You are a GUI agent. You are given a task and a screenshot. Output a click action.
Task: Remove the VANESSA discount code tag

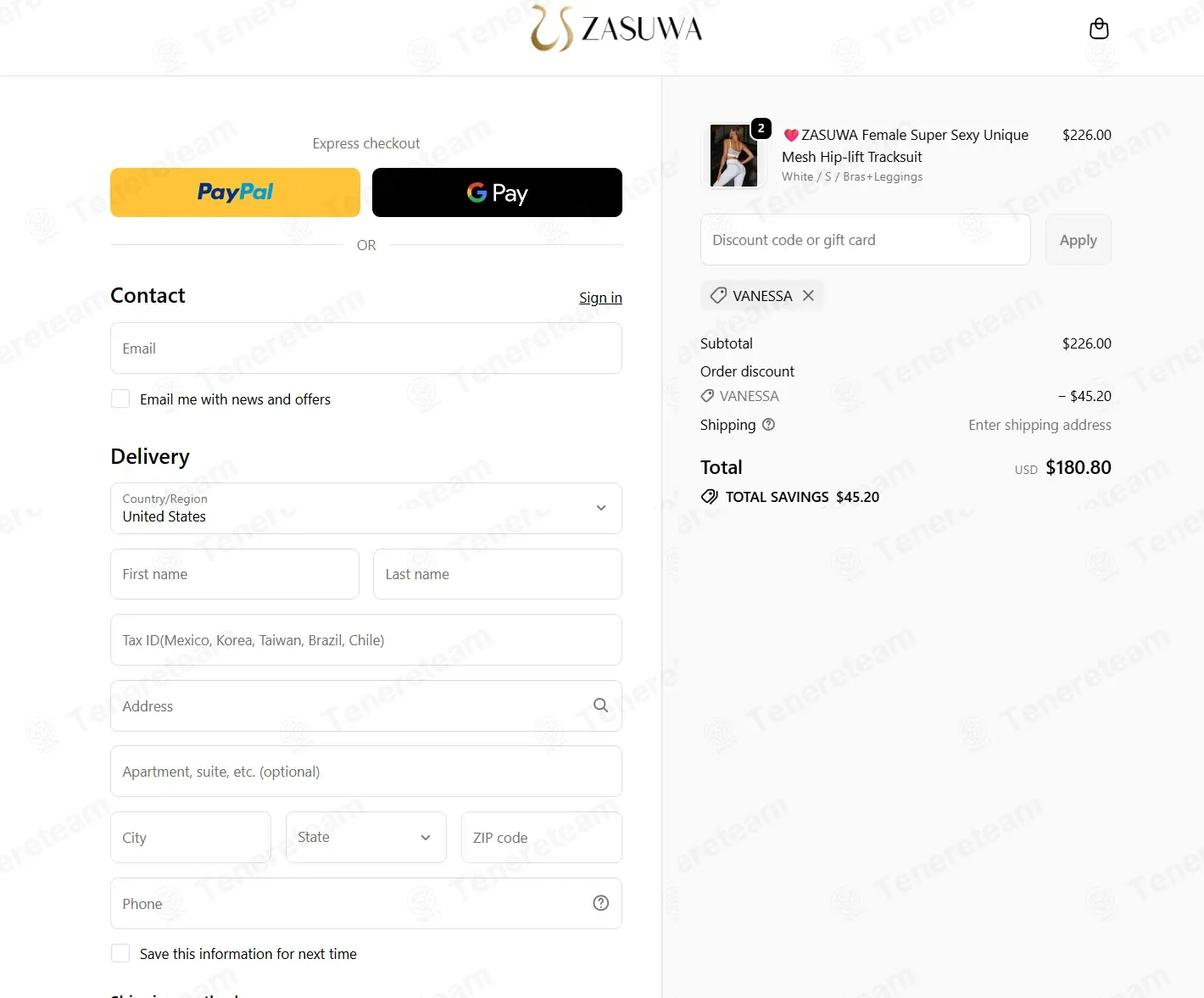[x=808, y=295]
